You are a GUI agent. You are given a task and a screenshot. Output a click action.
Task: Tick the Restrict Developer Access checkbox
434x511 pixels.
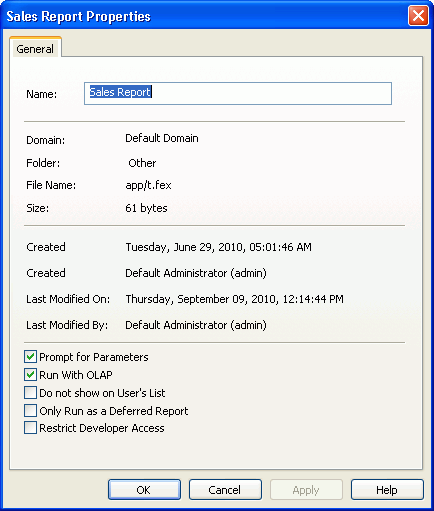pyautogui.click(x=30, y=428)
